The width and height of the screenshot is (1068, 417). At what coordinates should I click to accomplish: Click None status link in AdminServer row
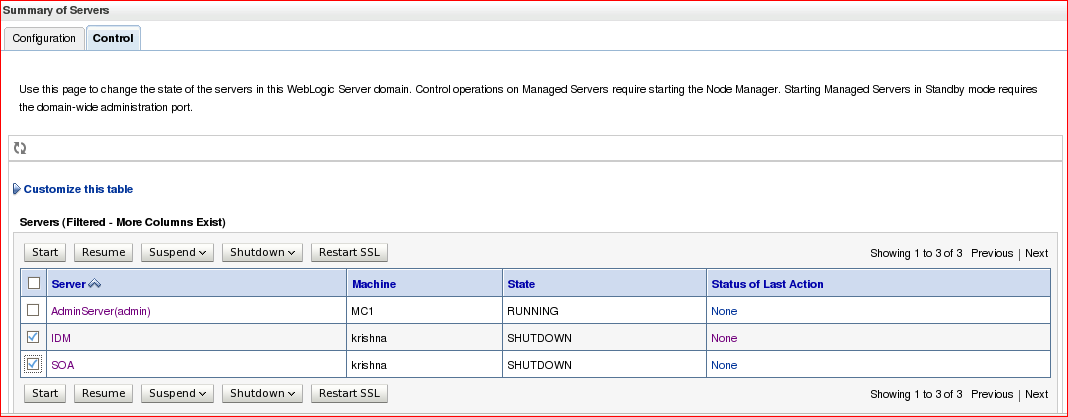point(724,311)
